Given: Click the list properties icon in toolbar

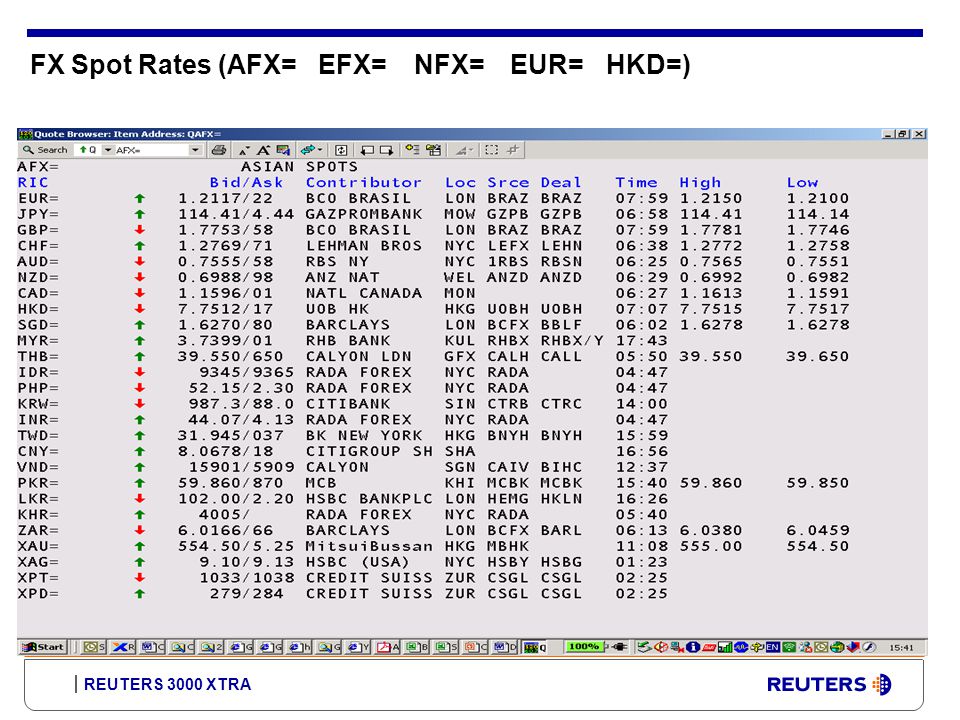Looking at the screenshot, I should (x=433, y=150).
